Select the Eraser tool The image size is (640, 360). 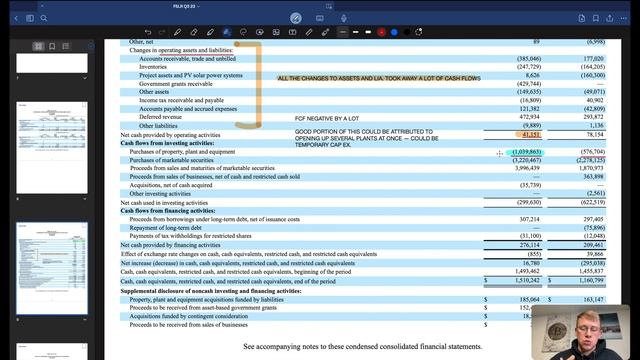[x=194, y=32]
